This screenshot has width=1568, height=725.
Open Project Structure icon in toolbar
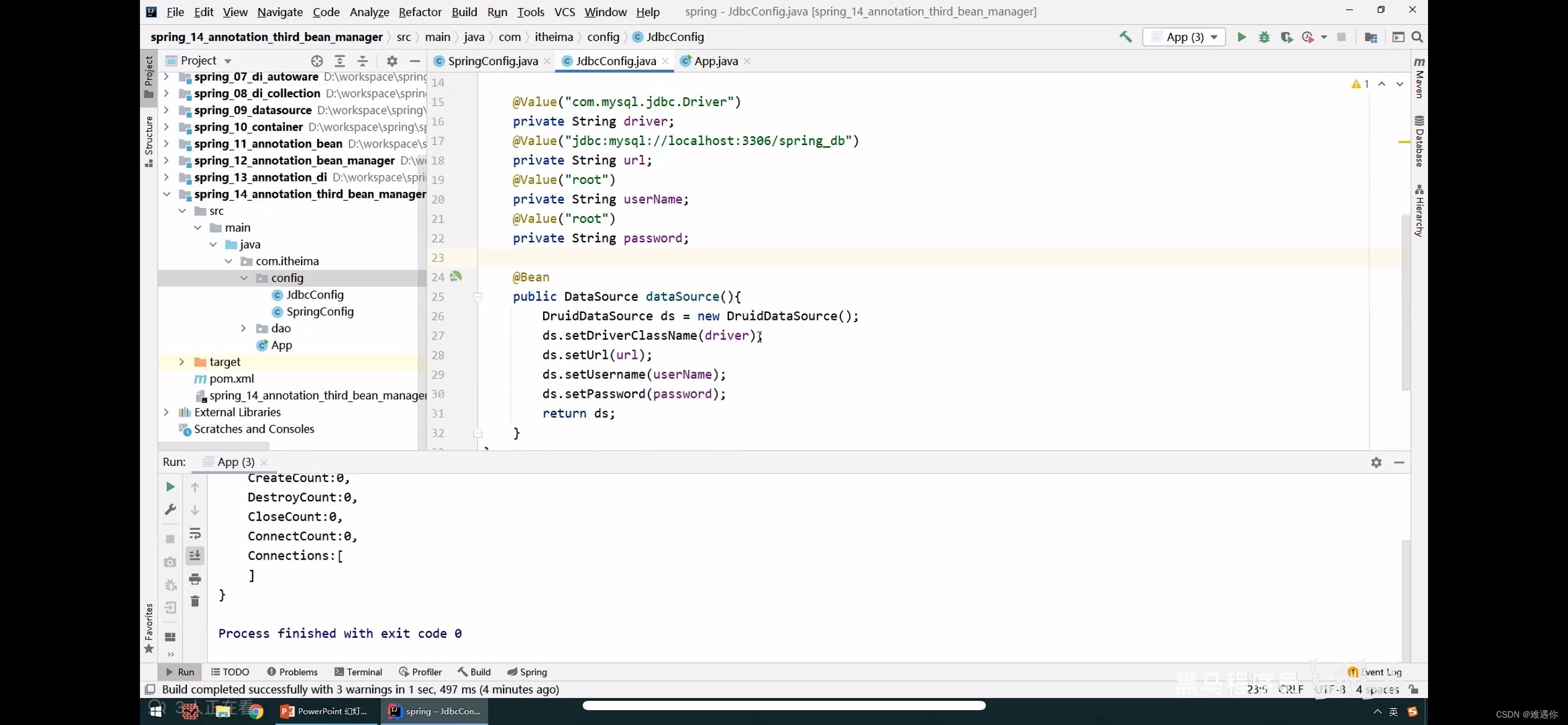point(1370,37)
